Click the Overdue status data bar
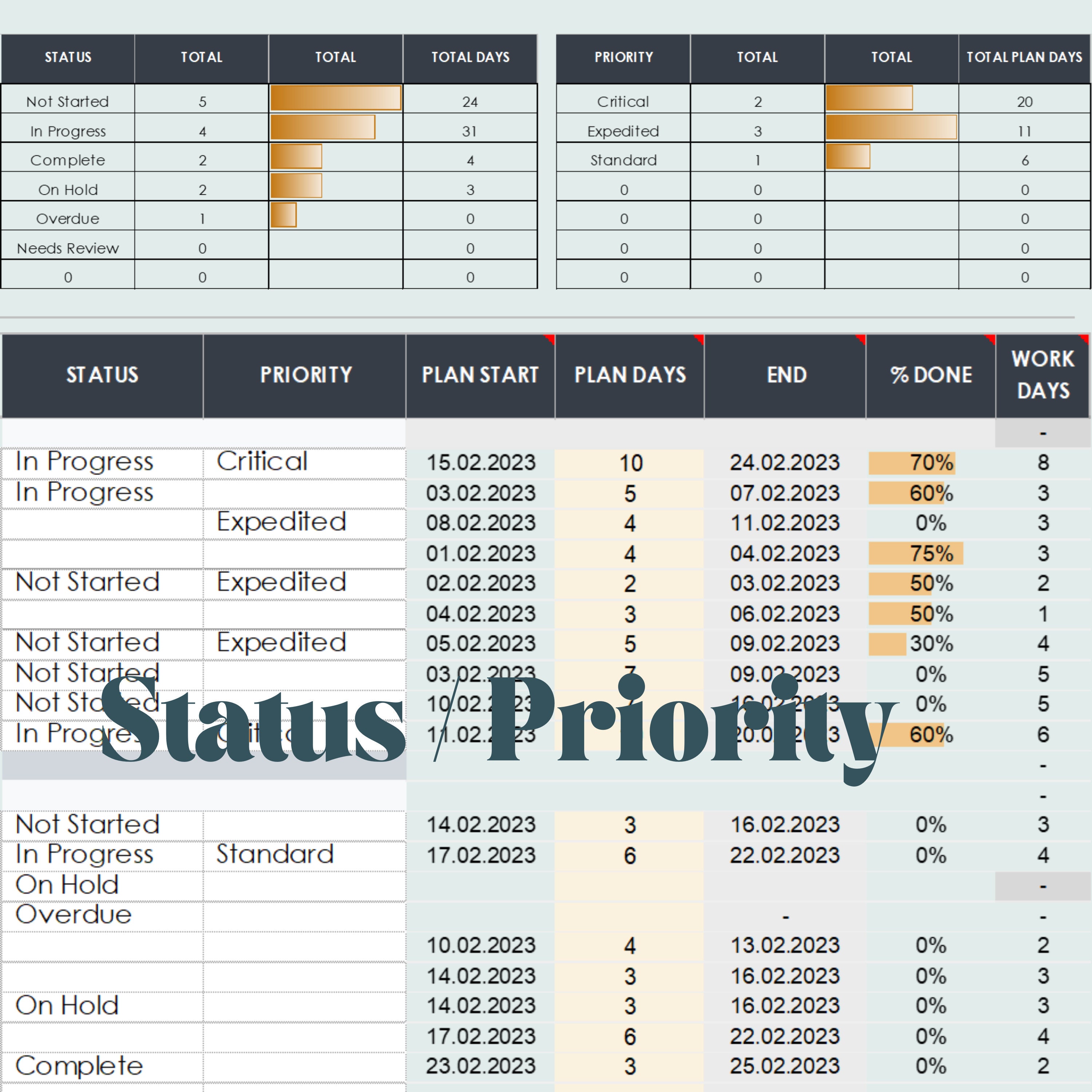The width and height of the screenshot is (1092, 1092). [283, 215]
